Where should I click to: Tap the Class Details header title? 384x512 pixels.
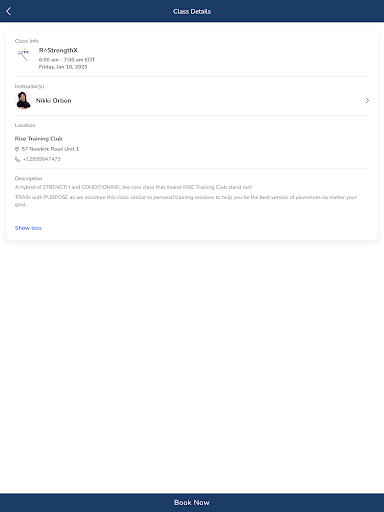(192, 11)
